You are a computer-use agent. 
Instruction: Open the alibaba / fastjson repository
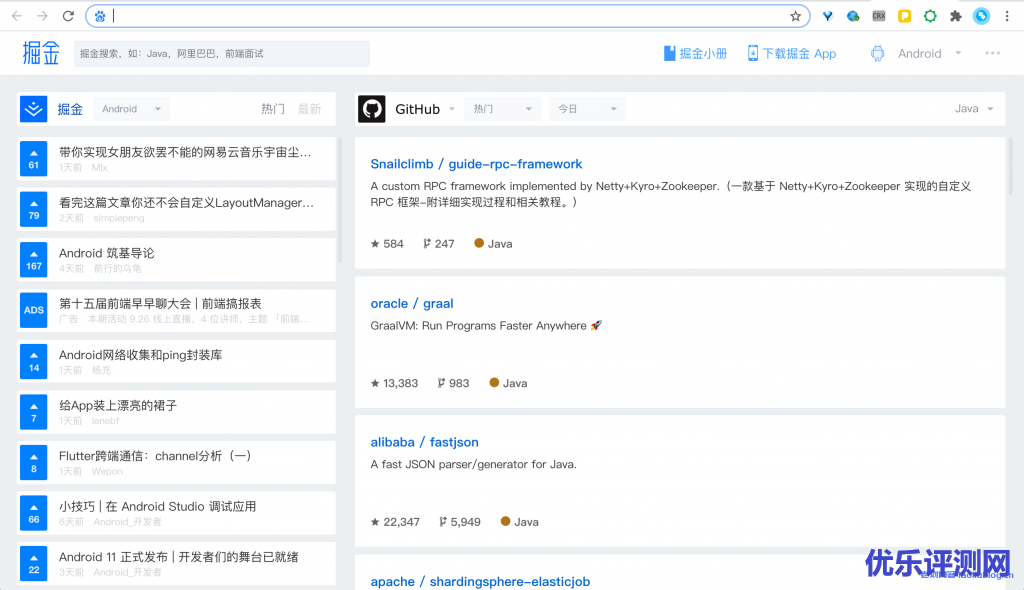tap(424, 442)
